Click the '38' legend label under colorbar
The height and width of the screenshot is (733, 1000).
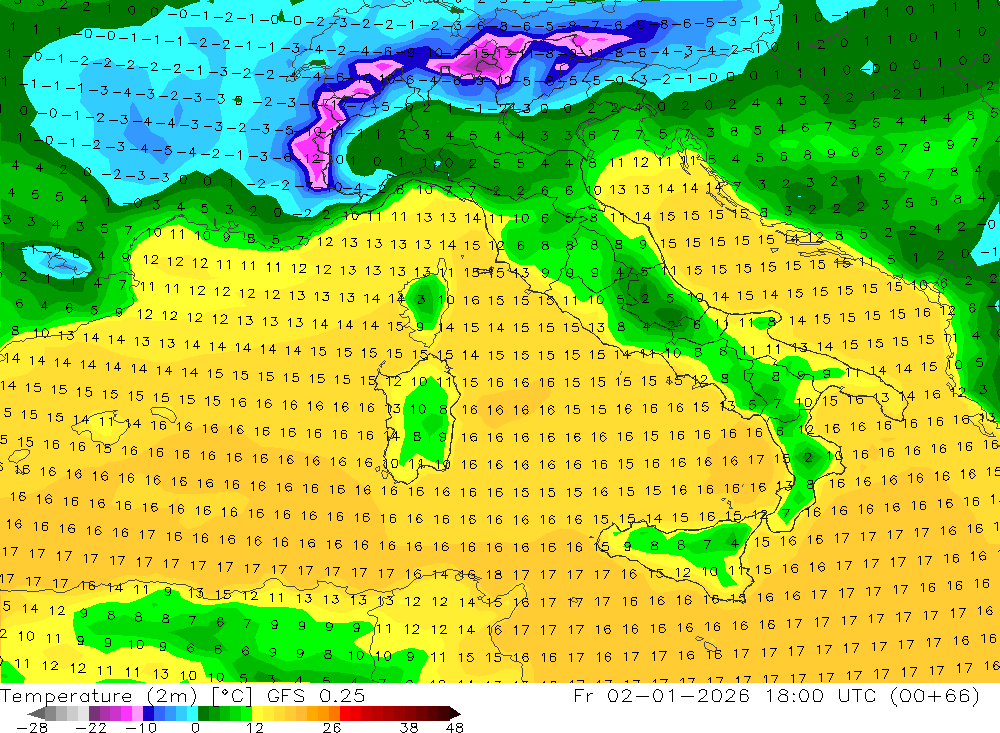[409, 727]
